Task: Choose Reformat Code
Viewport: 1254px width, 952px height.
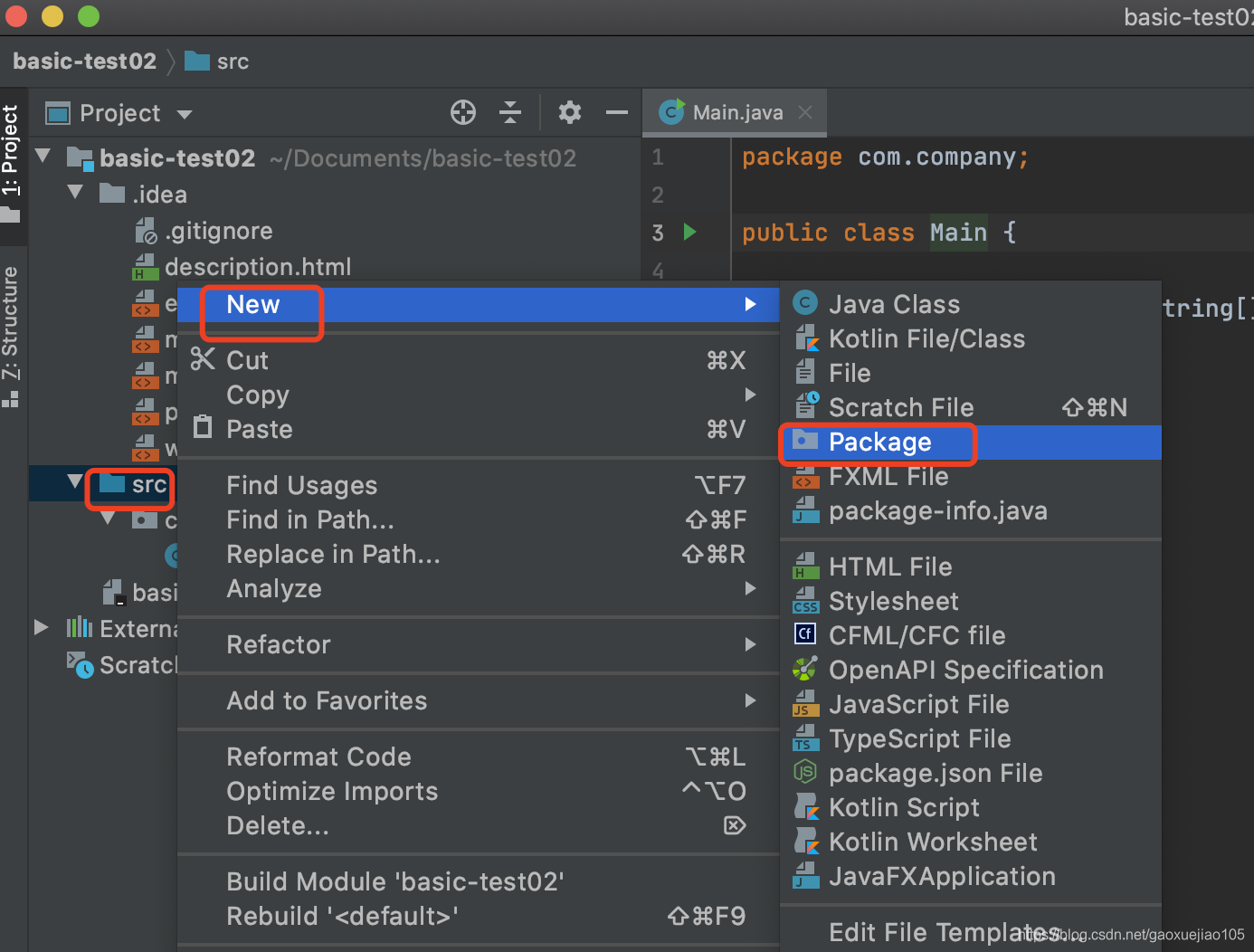Action: pos(478,757)
